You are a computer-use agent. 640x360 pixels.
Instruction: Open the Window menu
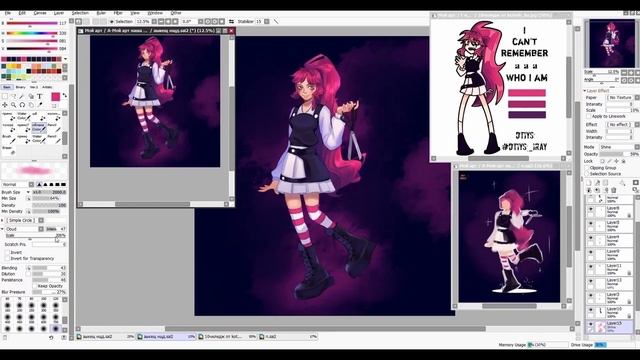tap(155, 13)
